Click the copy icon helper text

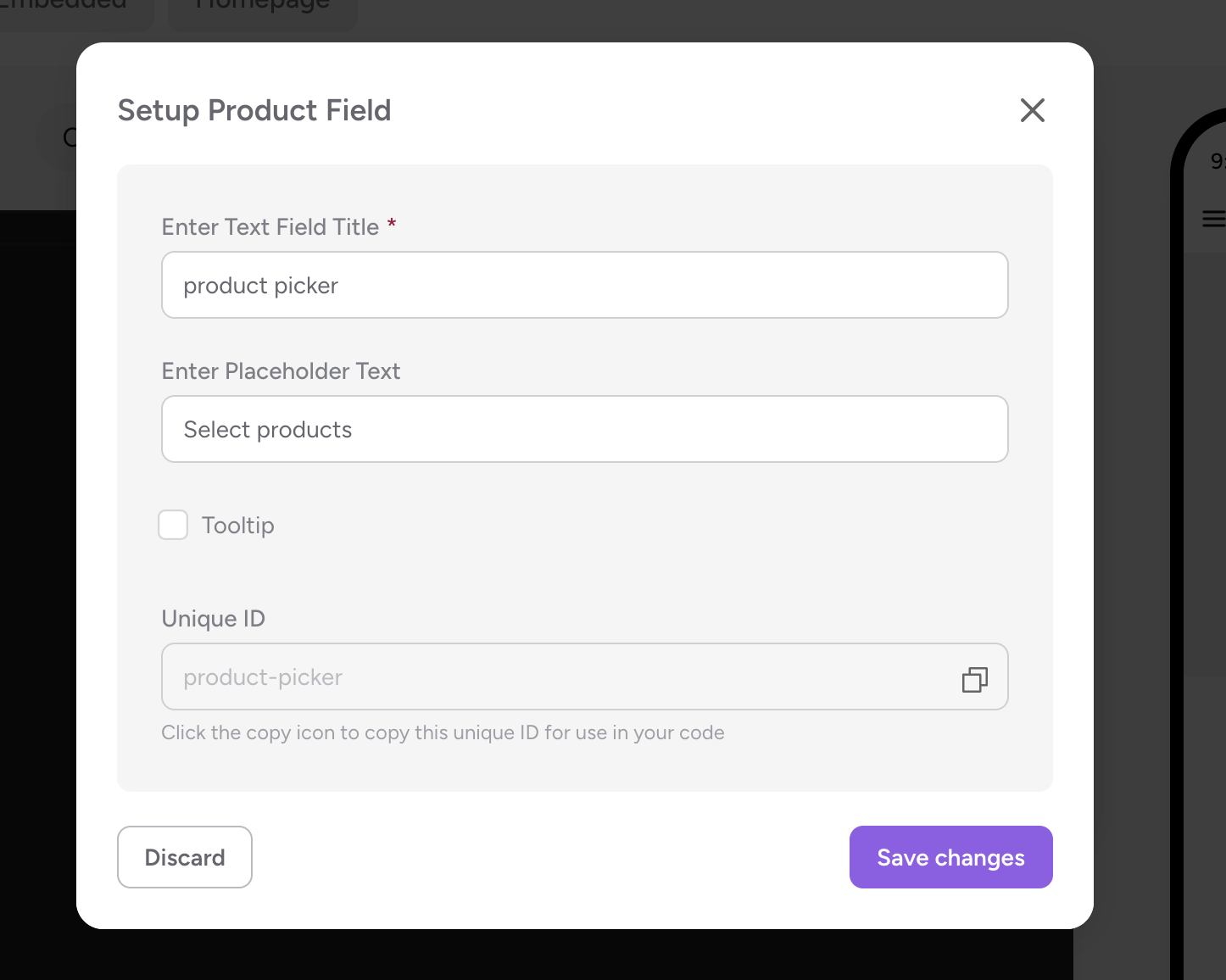tap(443, 732)
